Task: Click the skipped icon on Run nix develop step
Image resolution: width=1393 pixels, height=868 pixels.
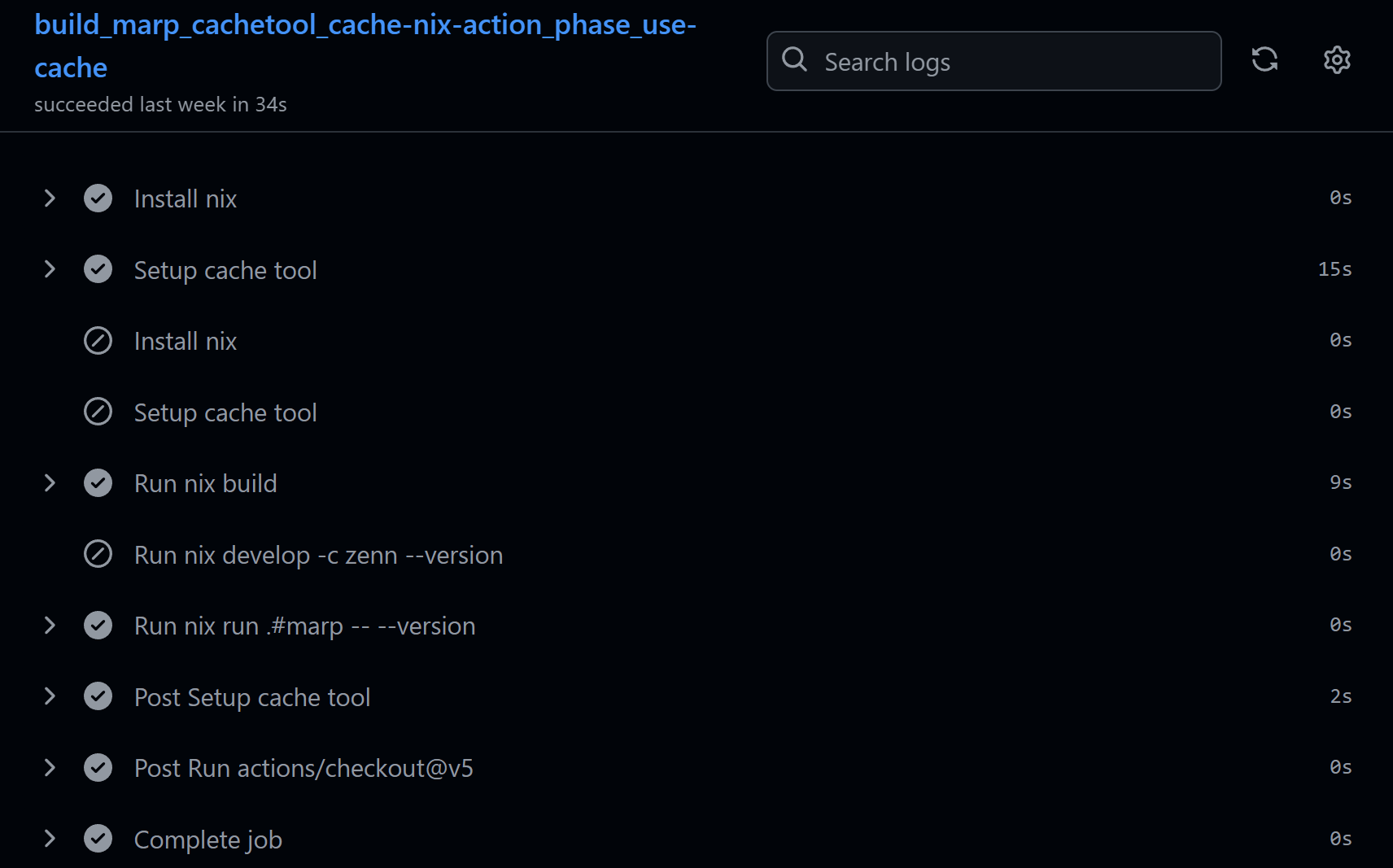Action: click(x=98, y=554)
